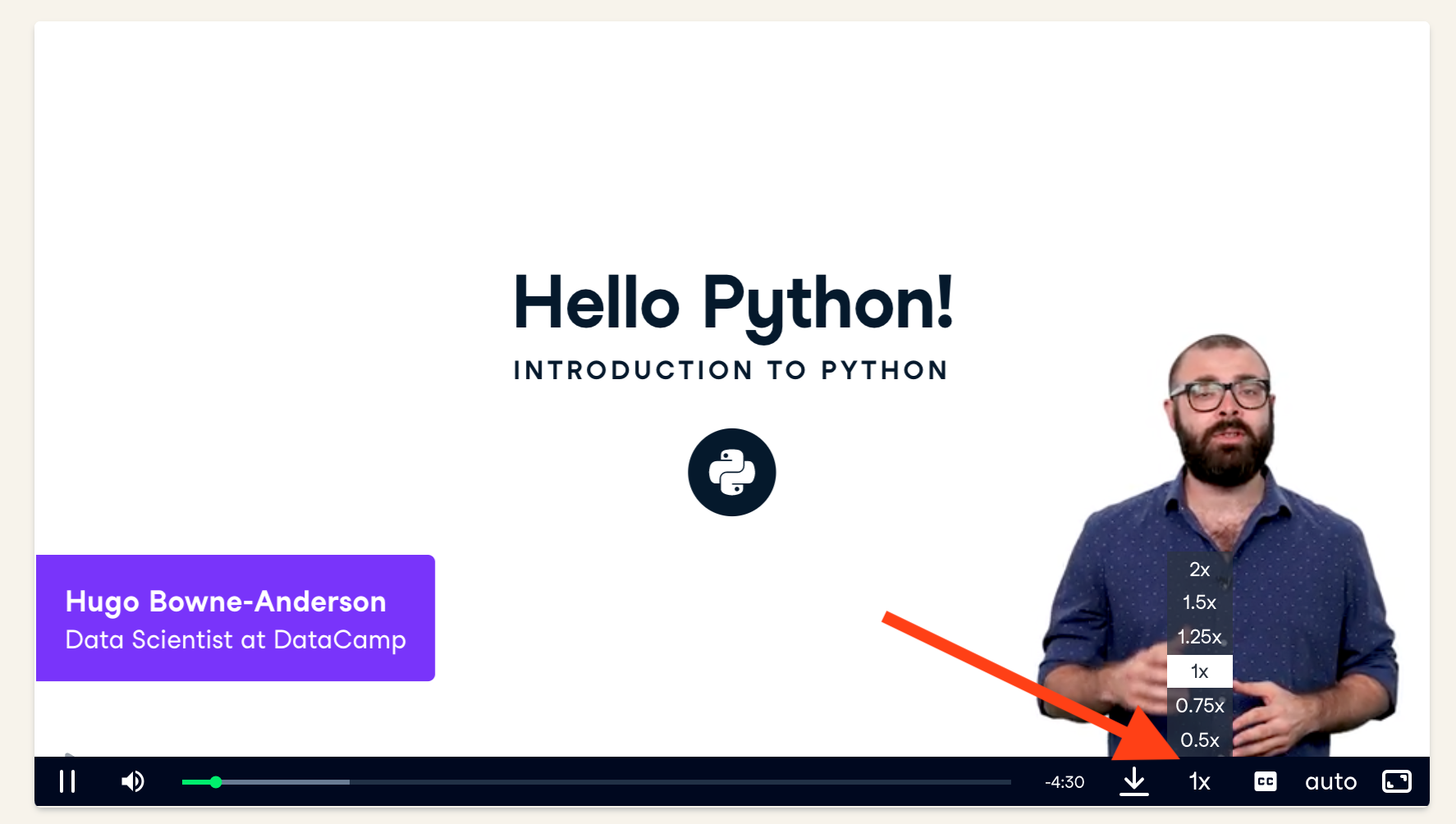Open the 1x speed control in player bar
This screenshot has height=824, width=1456.
(1199, 781)
